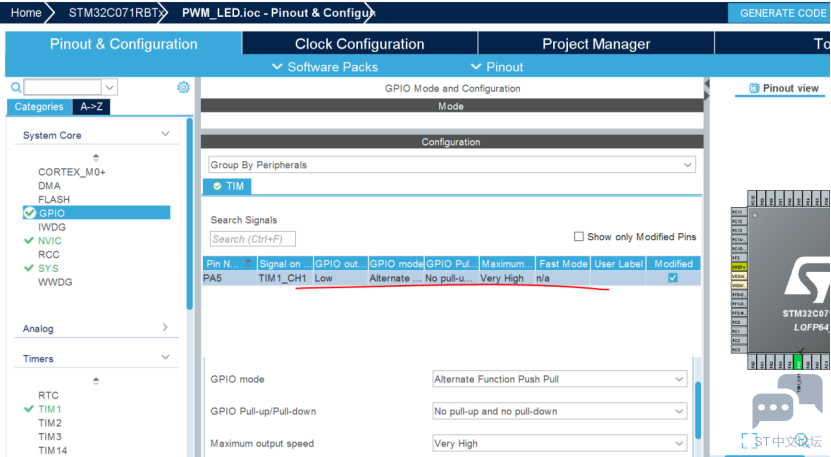This screenshot has width=831, height=457.
Task: Click the TIM1_CH1 signal cell
Action: click(285, 278)
